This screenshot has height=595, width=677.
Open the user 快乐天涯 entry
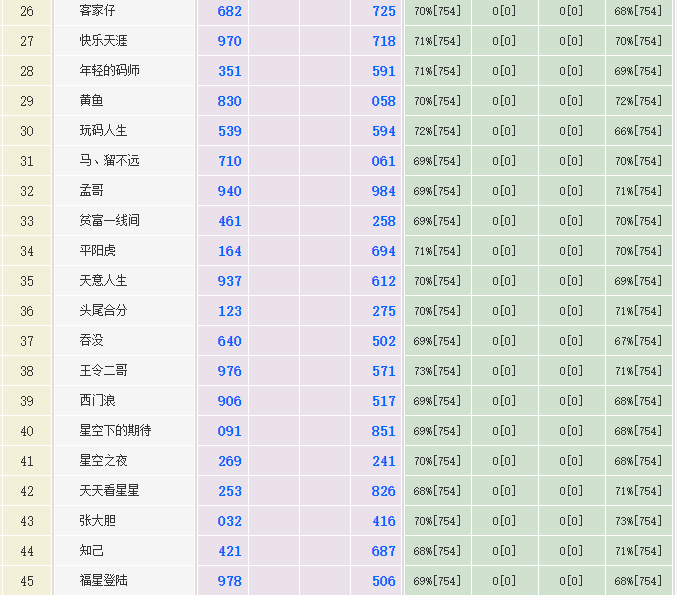pyautogui.click(x=103, y=41)
